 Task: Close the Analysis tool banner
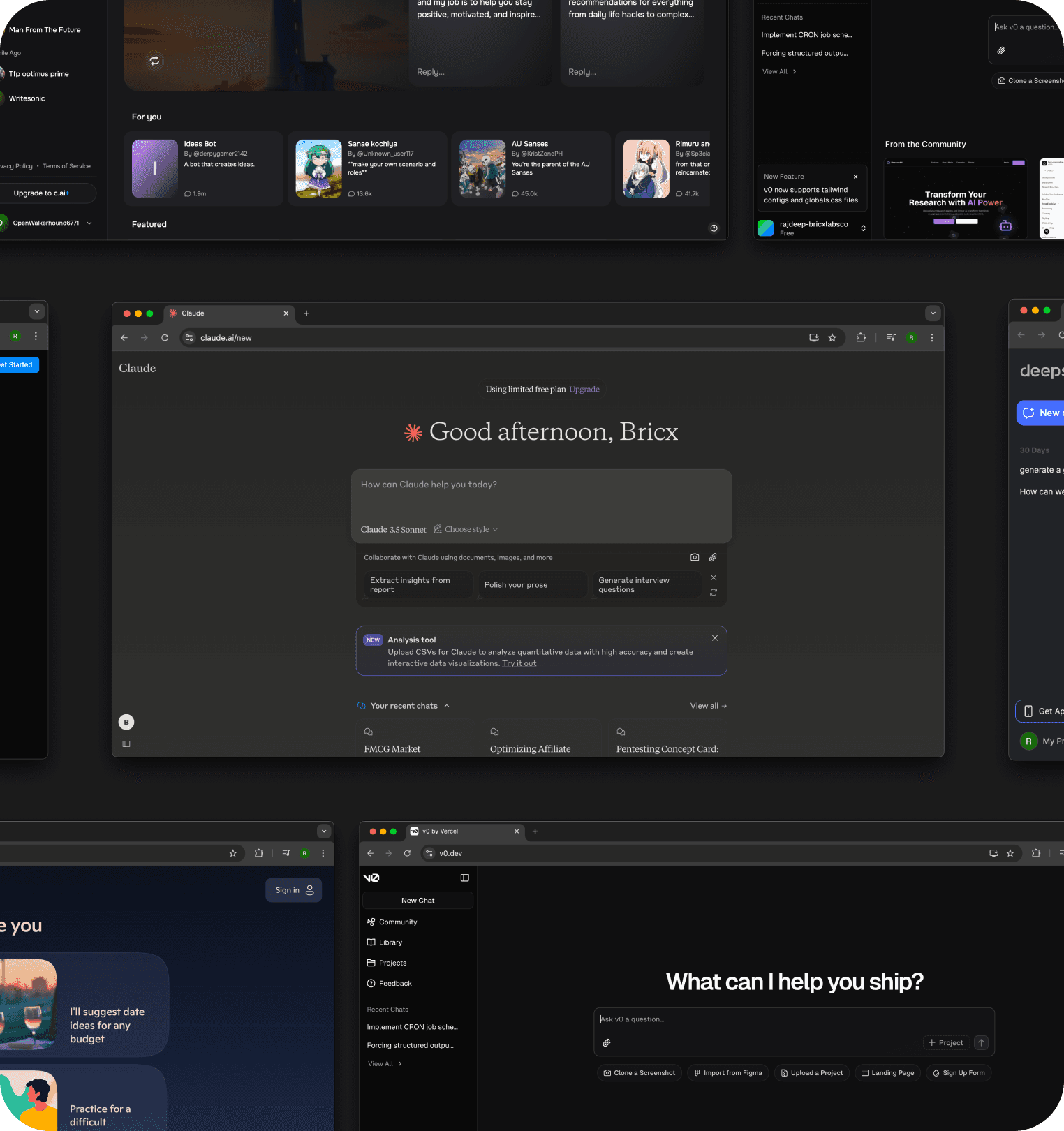(715, 638)
